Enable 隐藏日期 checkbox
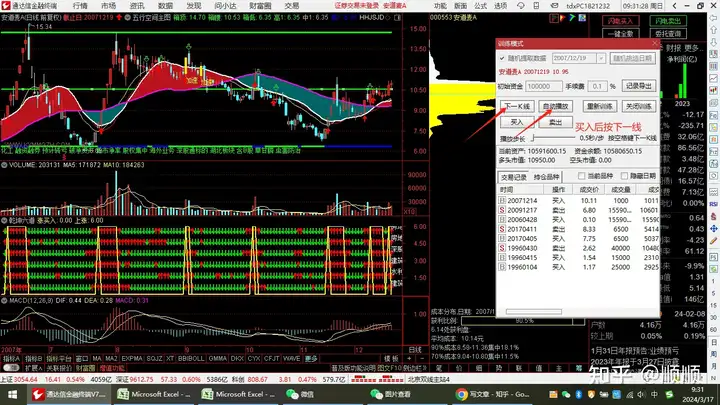 (x=624, y=176)
